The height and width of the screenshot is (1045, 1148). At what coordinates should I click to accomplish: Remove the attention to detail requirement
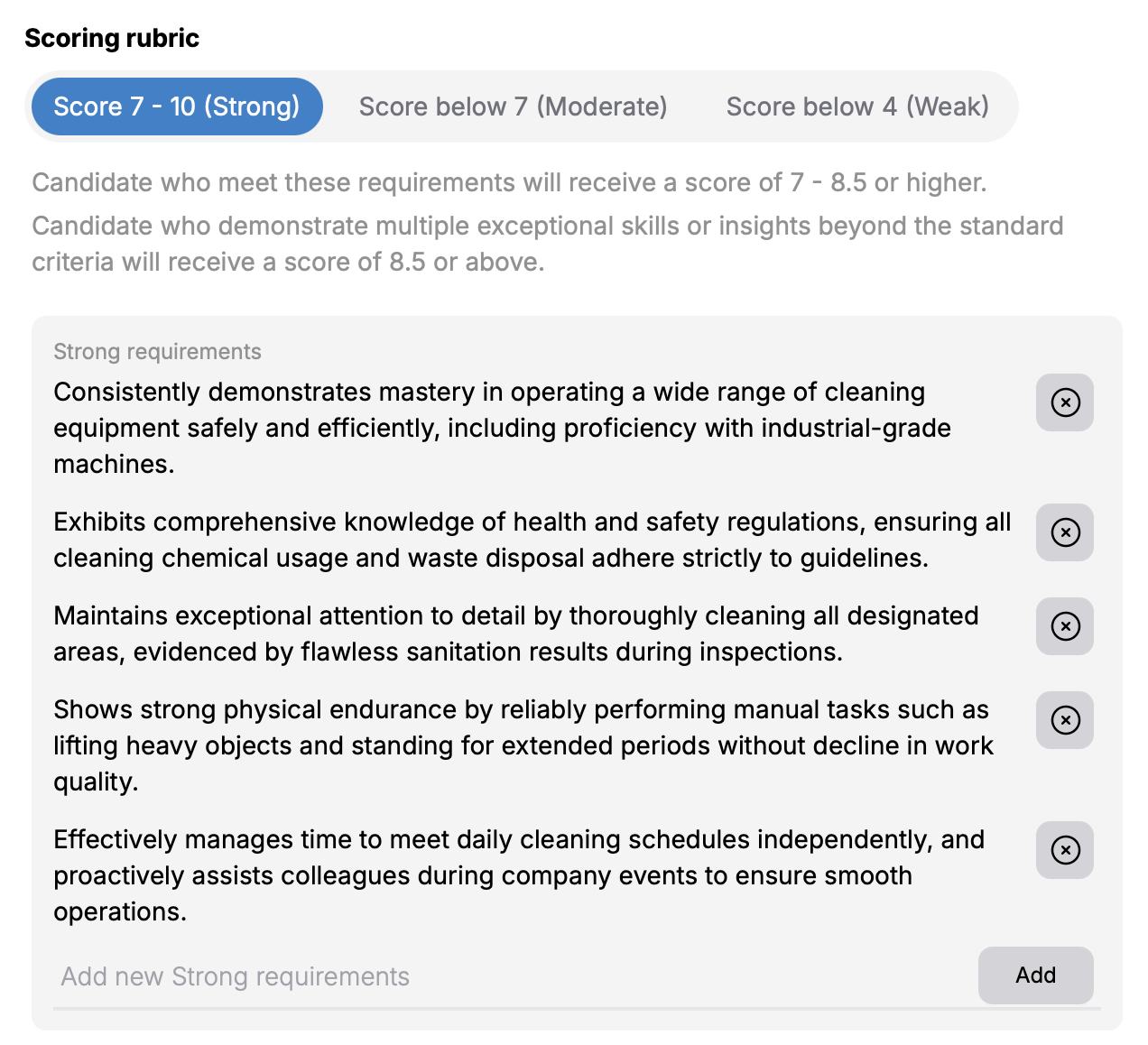[x=1065, y=626]
